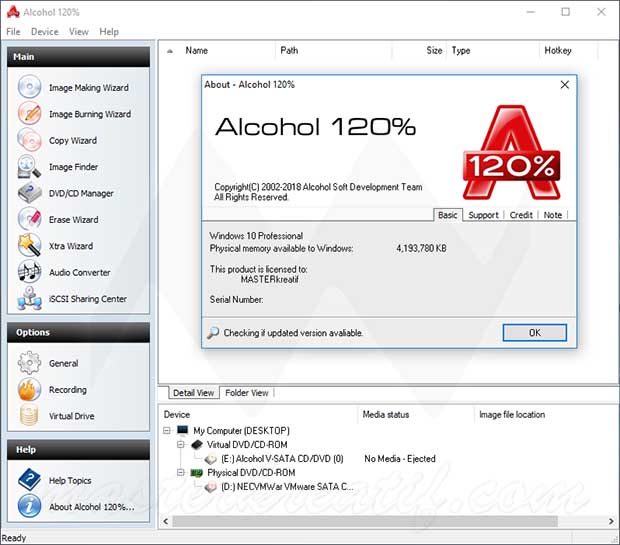This screenshot has height=545, width=620.
Task: Select (E:) Alcohol V-SATA CD/DVD (0) row
Action: pos(282,459)
